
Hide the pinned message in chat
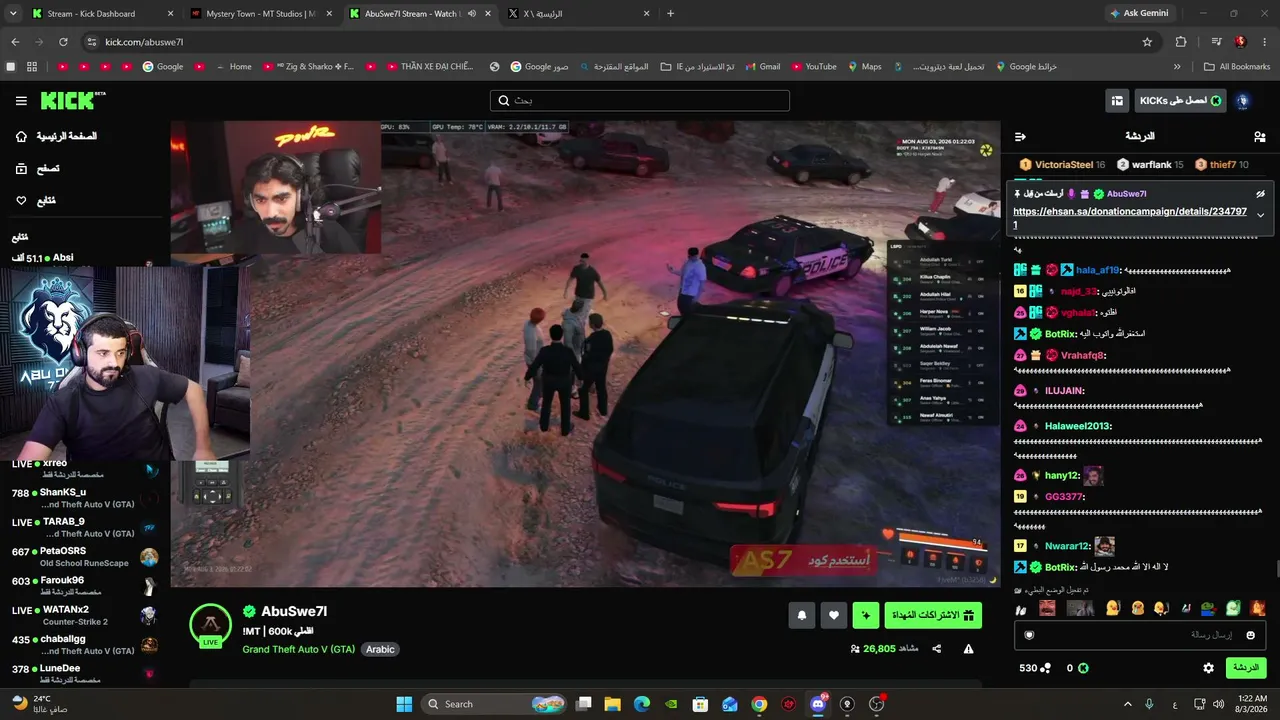coord(1260,194)
